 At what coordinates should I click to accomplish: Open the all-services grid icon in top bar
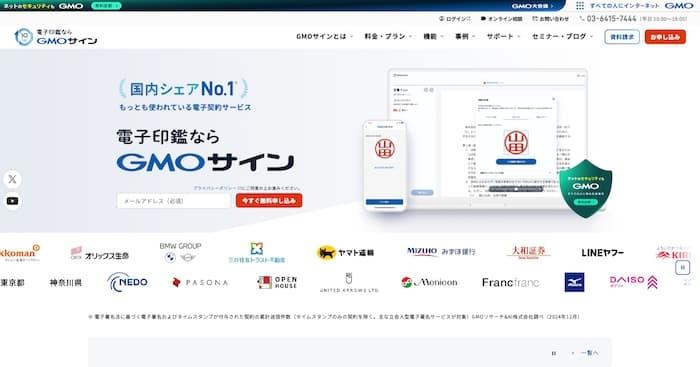point(579,6)
